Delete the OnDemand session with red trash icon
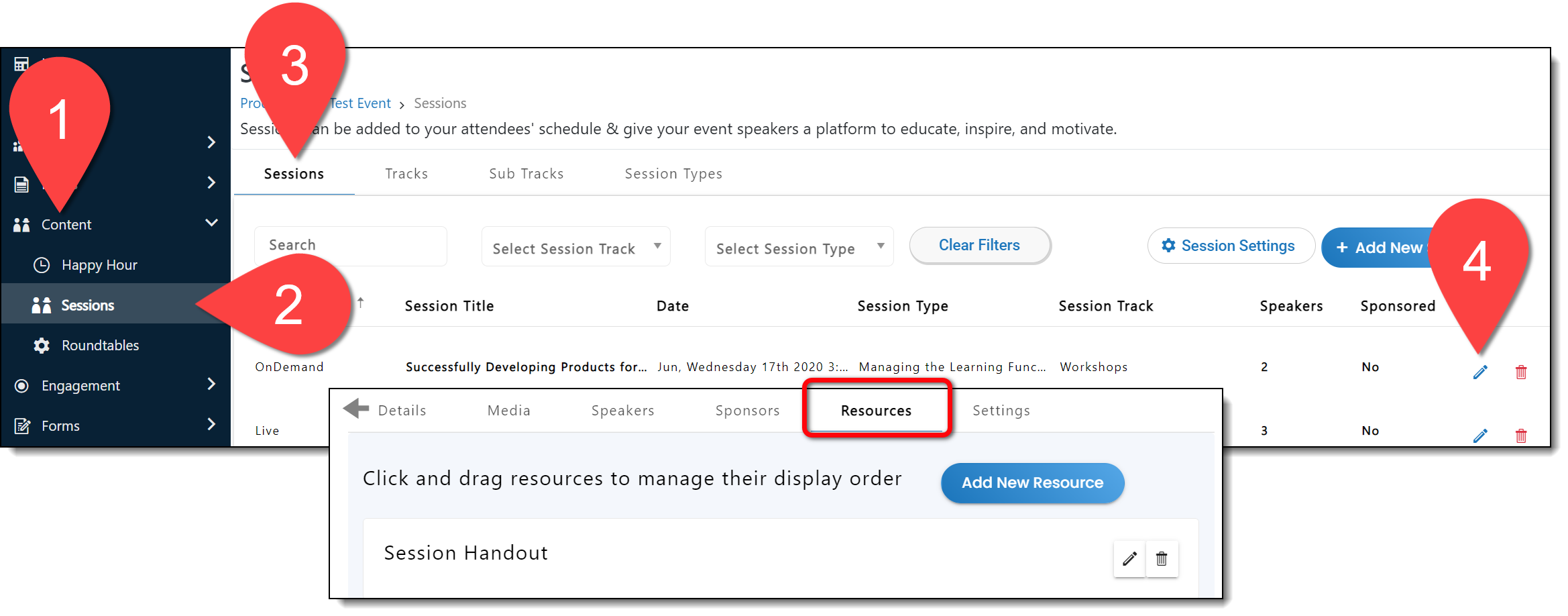The height and width of the screenshot is (616, 1568). [x=1521, y=372]
